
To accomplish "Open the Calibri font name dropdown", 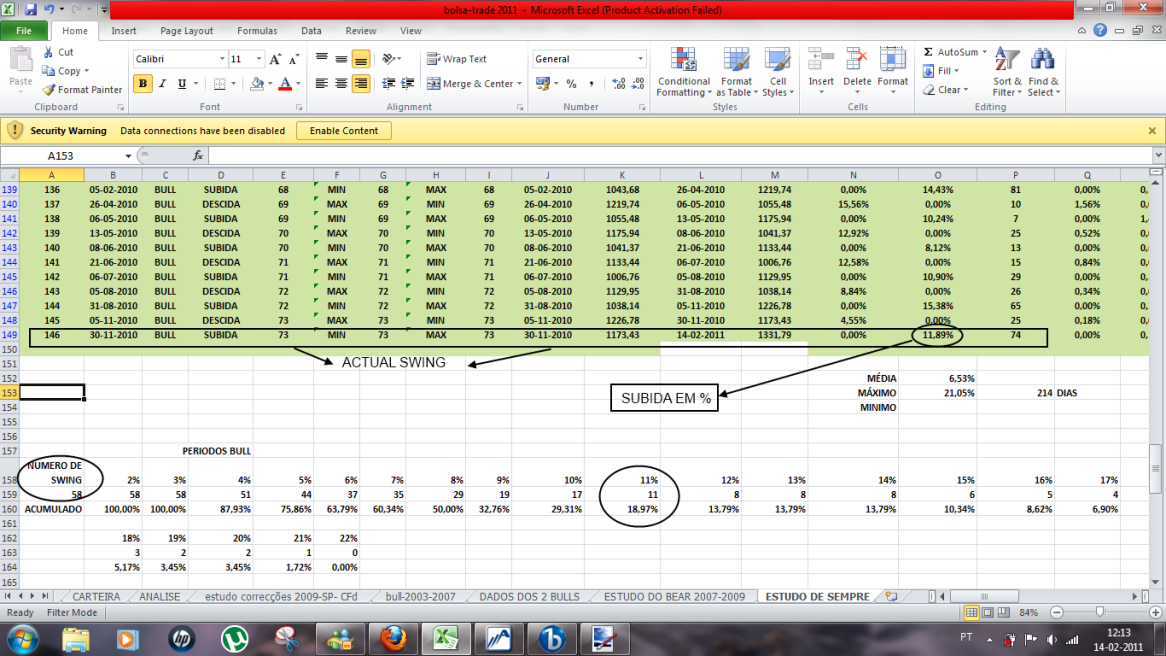I will click(222, 59).
